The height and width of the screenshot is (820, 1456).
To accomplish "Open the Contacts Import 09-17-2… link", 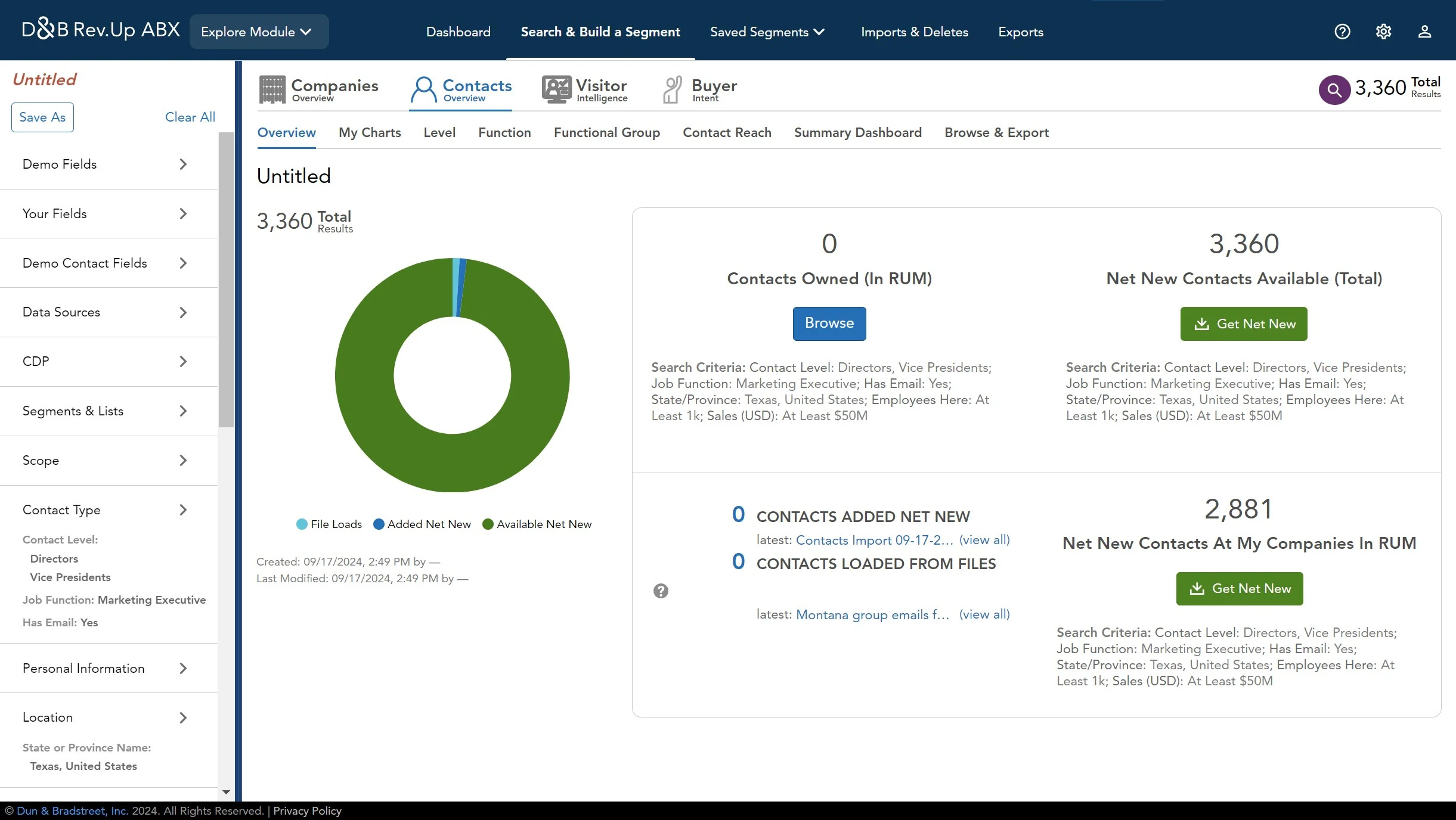I will [875, 541].
